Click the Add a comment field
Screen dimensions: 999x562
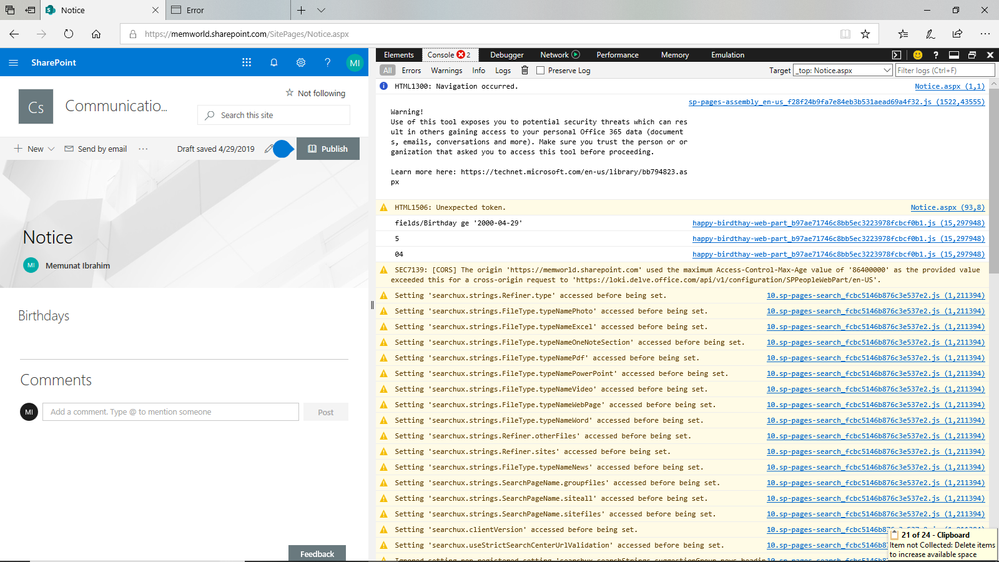170,412
